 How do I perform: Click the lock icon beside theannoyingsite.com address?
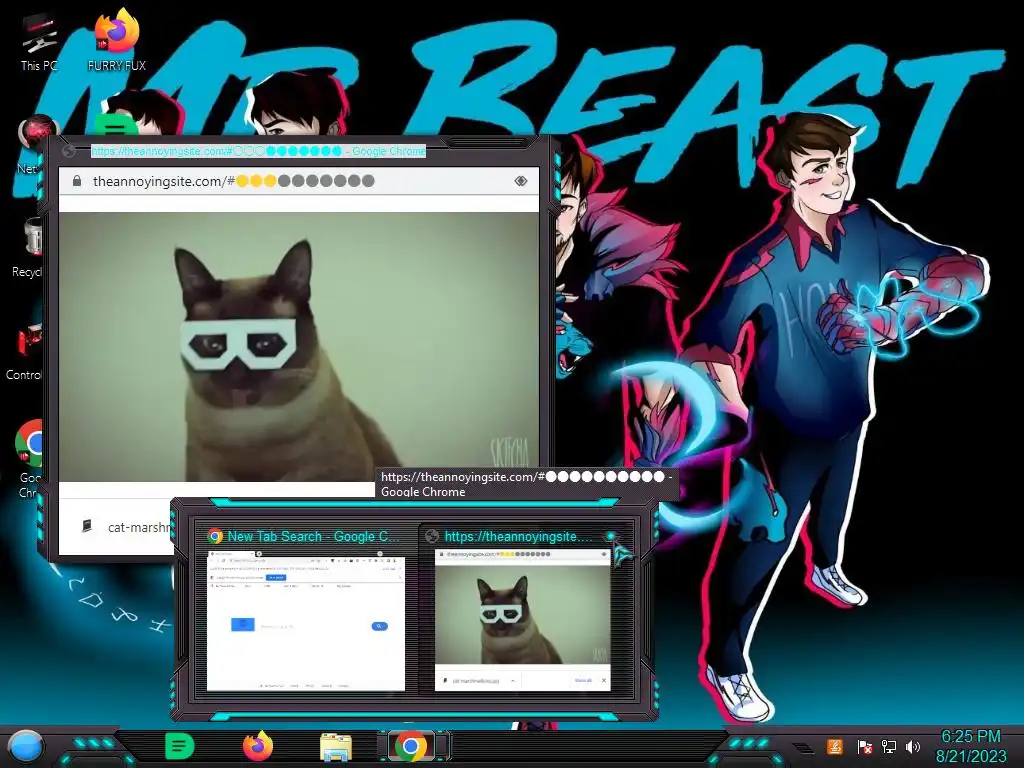click(77, 181)
